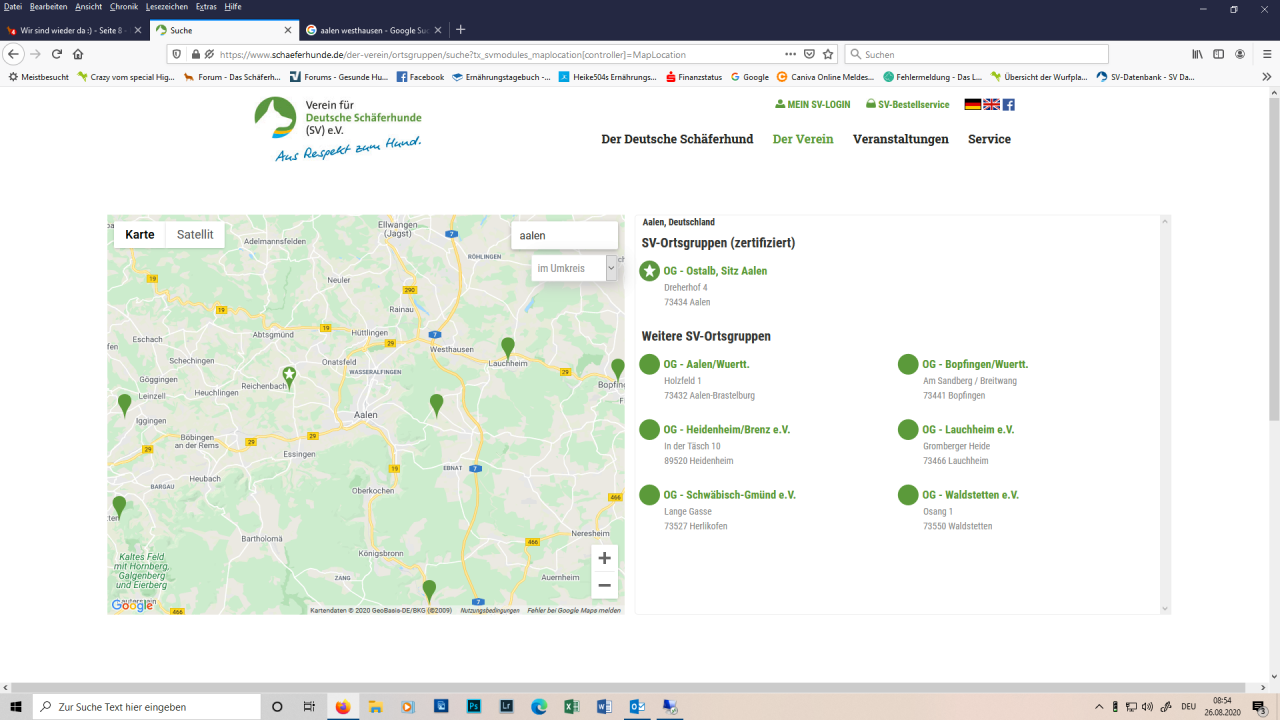This screenshot has height=720, width=1280.
Task: Bookmark this page with the star icon
Action: (828, 54)
